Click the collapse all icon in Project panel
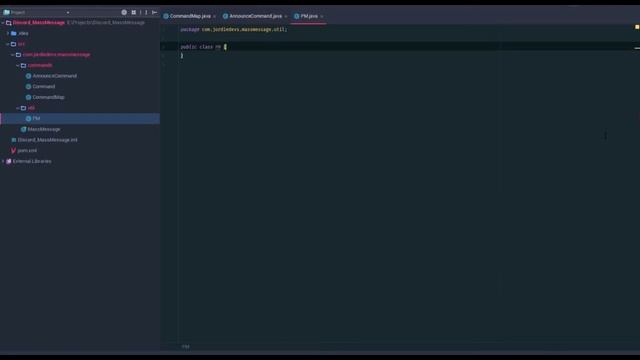Viewport: 640px width, 360px height. pyautogui.click(x=133, y=12)
